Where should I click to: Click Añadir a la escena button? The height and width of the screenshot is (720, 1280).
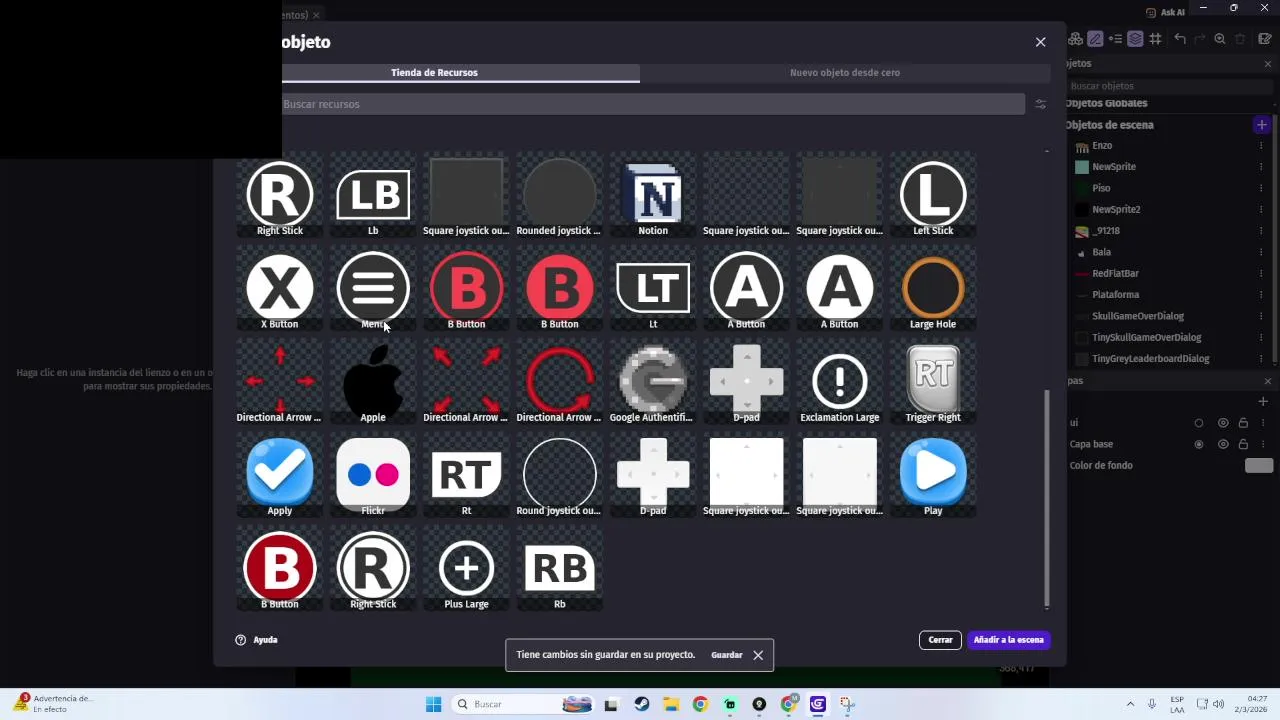point(1008,640)
